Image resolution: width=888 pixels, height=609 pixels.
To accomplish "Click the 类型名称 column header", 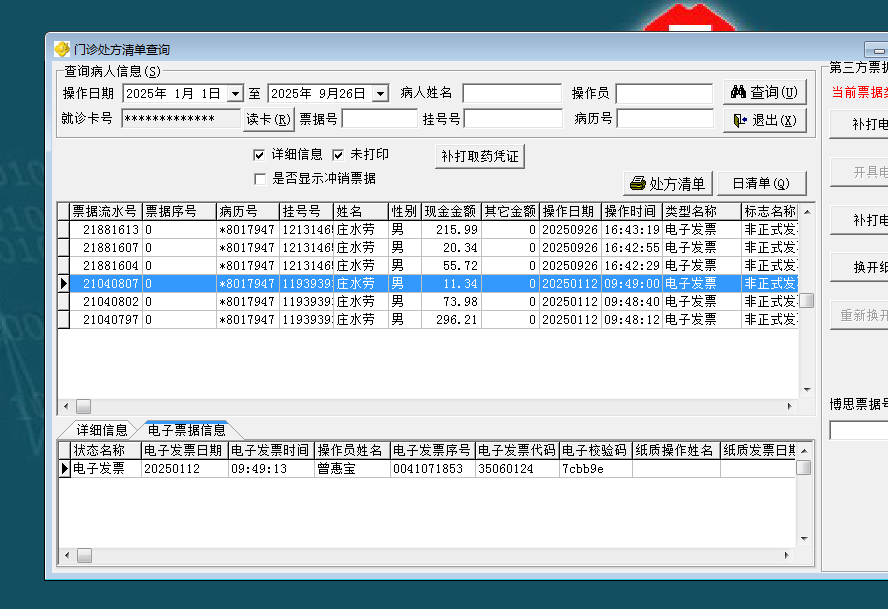I will pos(702,211).
